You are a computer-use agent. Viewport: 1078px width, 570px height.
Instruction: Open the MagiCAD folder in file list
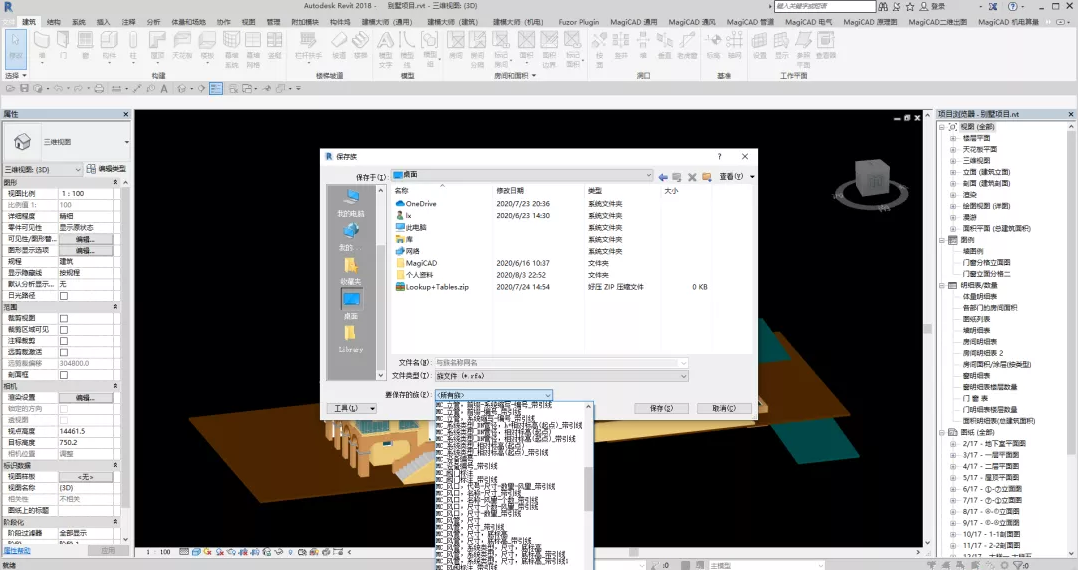tap(420, 263)
